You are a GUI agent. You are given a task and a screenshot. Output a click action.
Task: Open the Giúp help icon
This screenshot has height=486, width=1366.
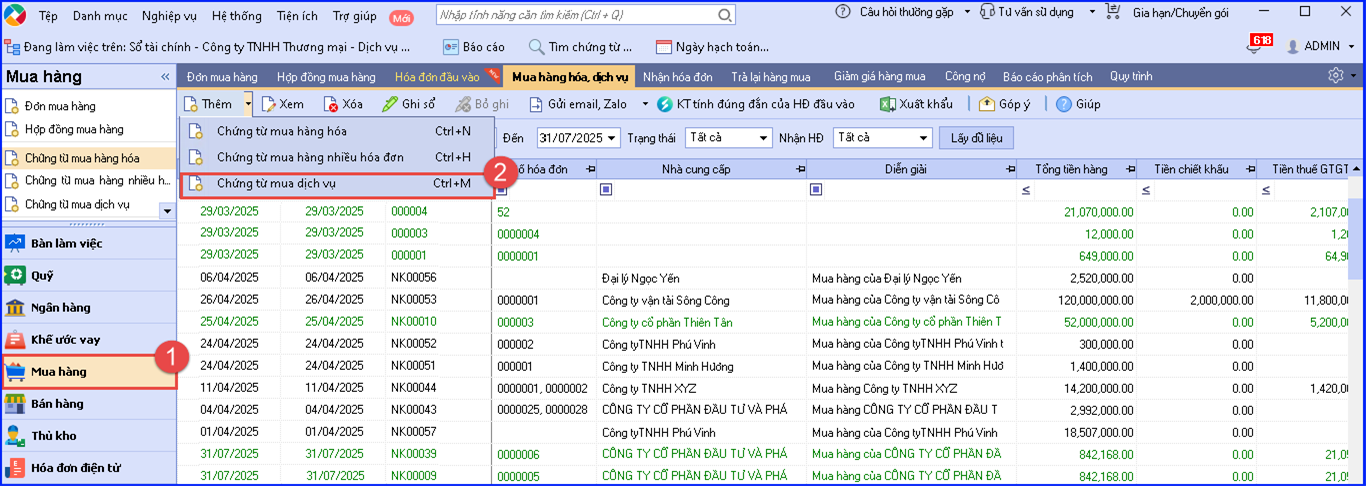1064,104
